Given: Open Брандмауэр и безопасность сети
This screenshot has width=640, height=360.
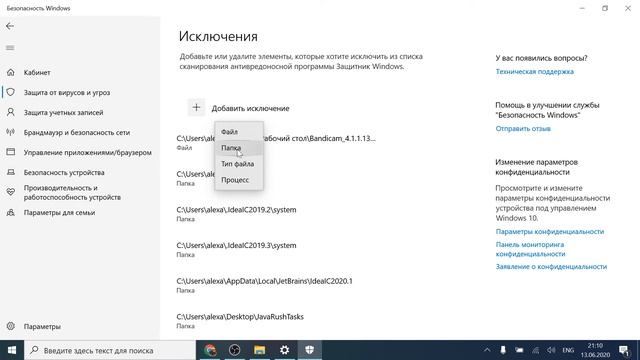Looking at the screenshot, I should point(77,132).
